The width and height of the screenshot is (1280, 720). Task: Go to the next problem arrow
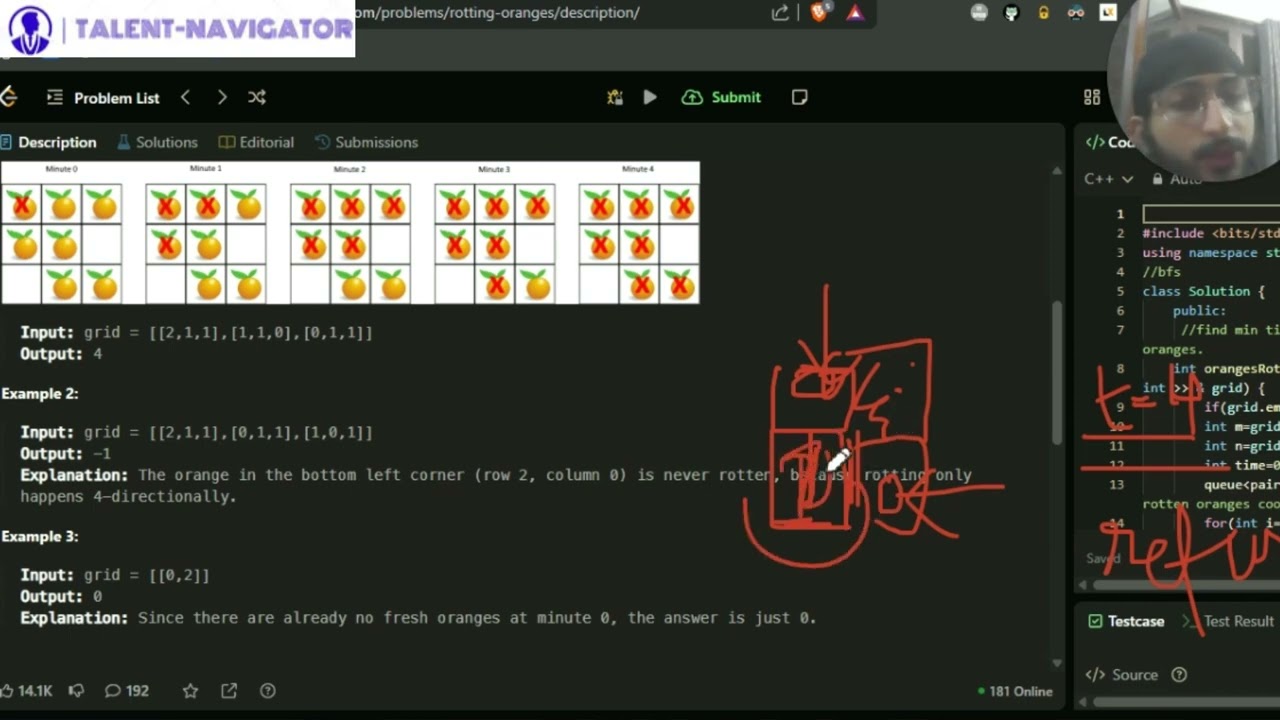click(222, 97)
